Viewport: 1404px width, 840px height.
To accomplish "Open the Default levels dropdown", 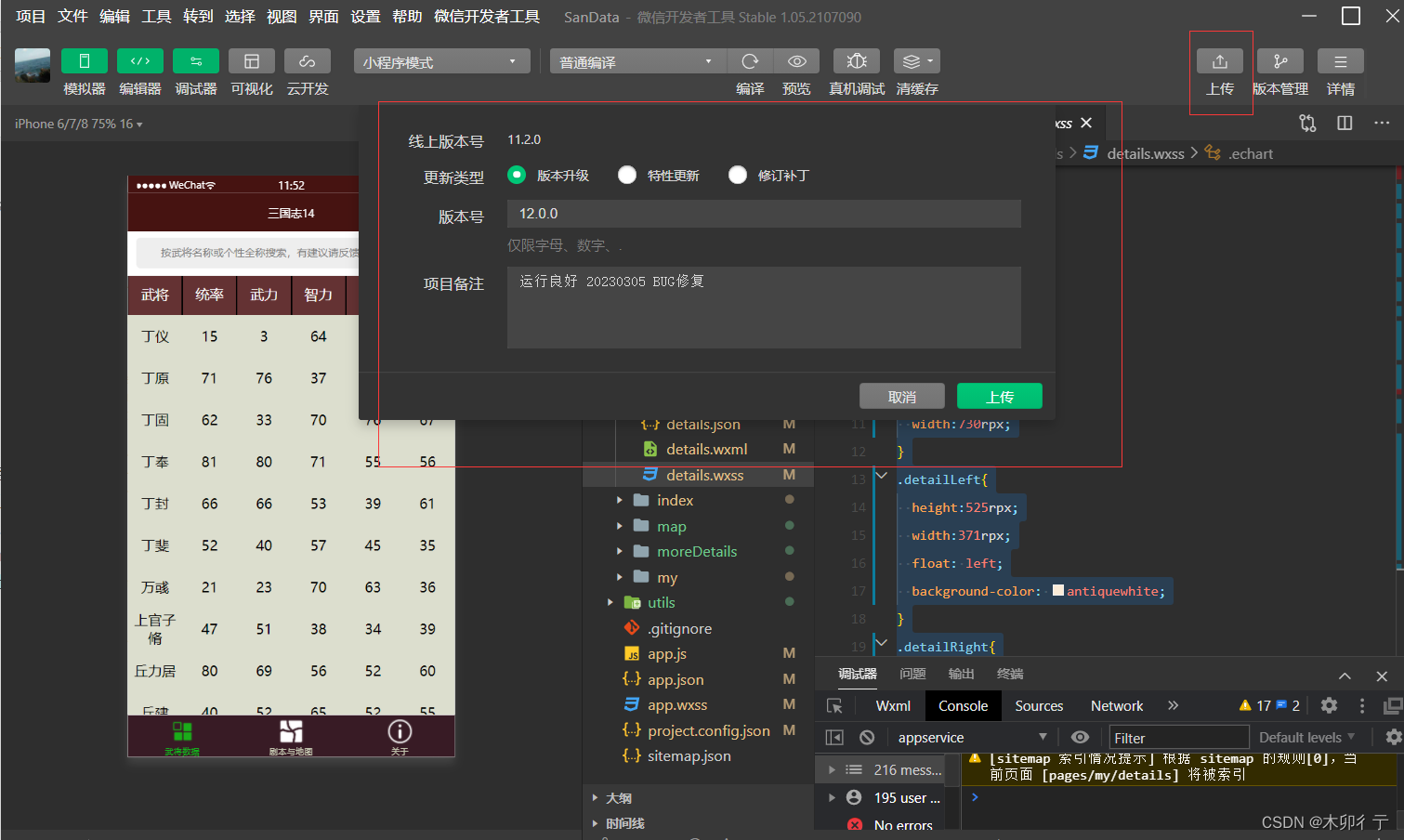I will click(x=1306, y=738).
